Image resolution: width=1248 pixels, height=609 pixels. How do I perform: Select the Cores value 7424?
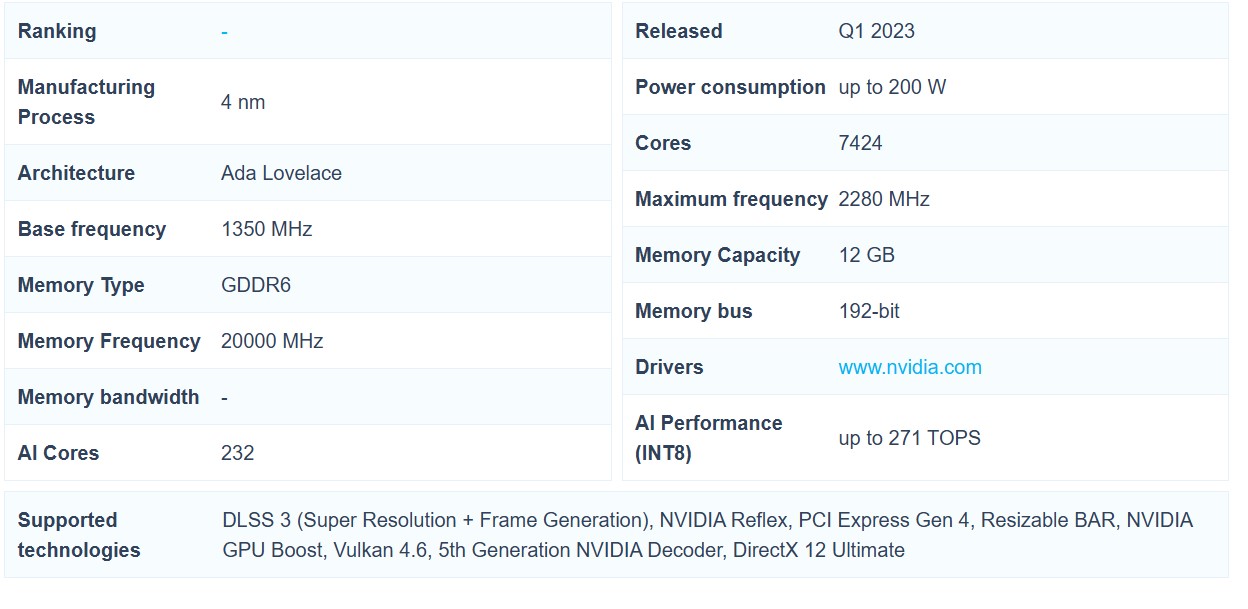pos(860,143)
